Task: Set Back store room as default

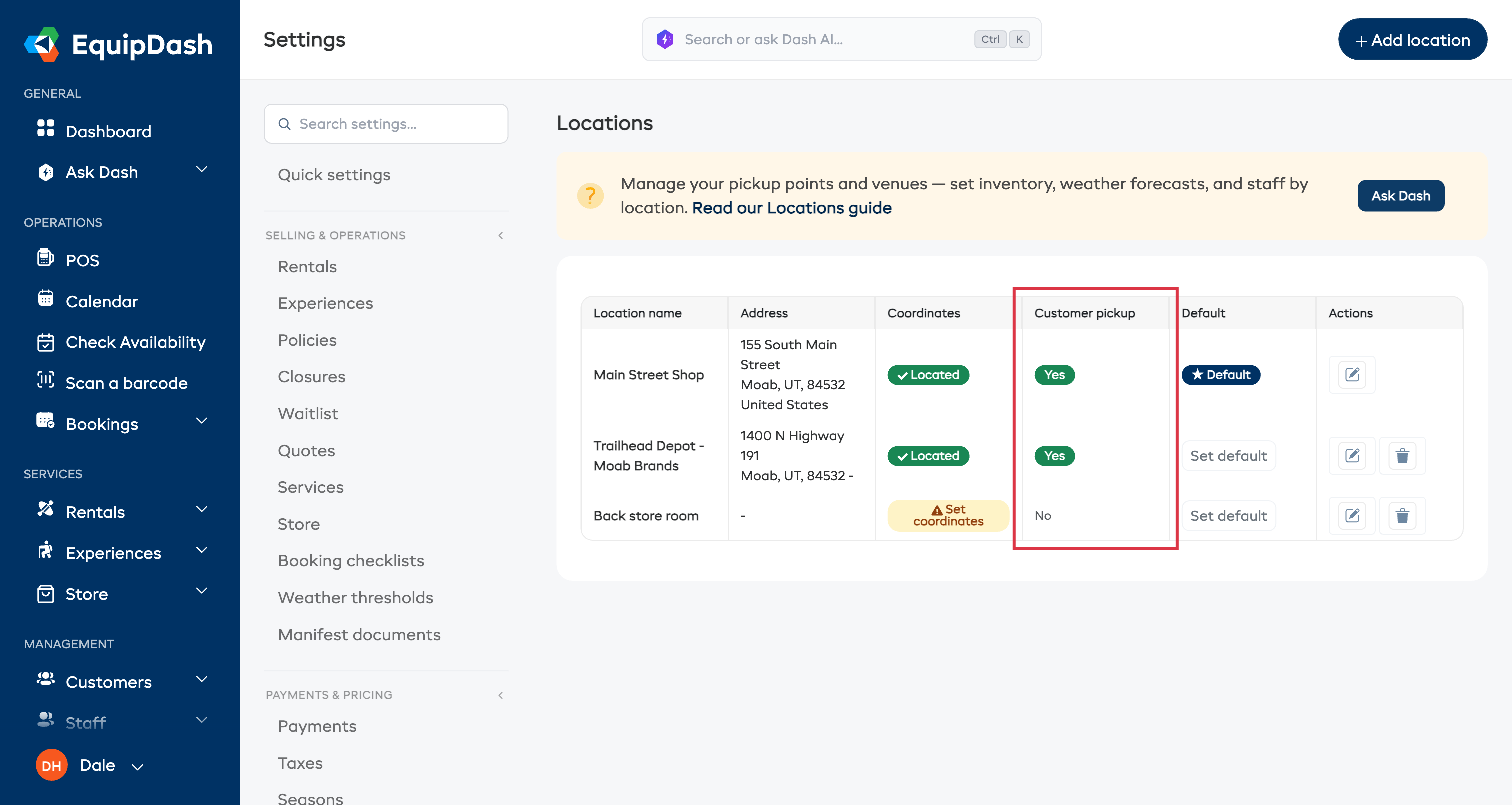Action: click(x=1228, y=516)
